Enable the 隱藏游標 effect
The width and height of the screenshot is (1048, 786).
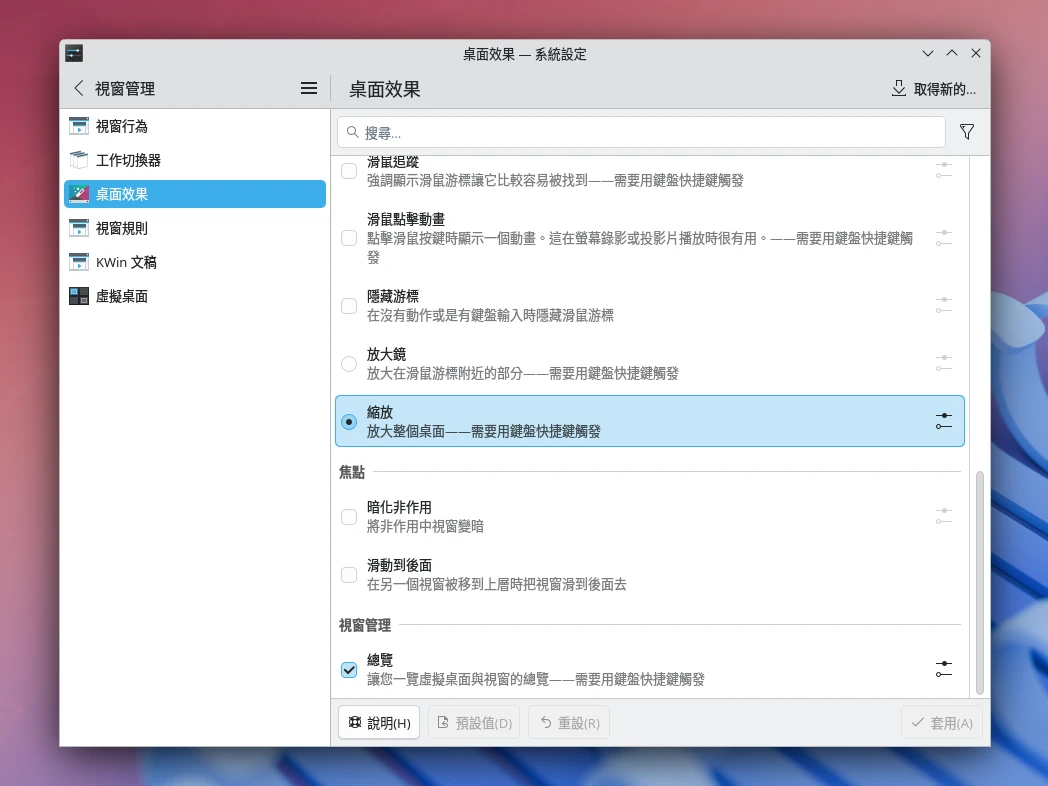pos(348,304)
